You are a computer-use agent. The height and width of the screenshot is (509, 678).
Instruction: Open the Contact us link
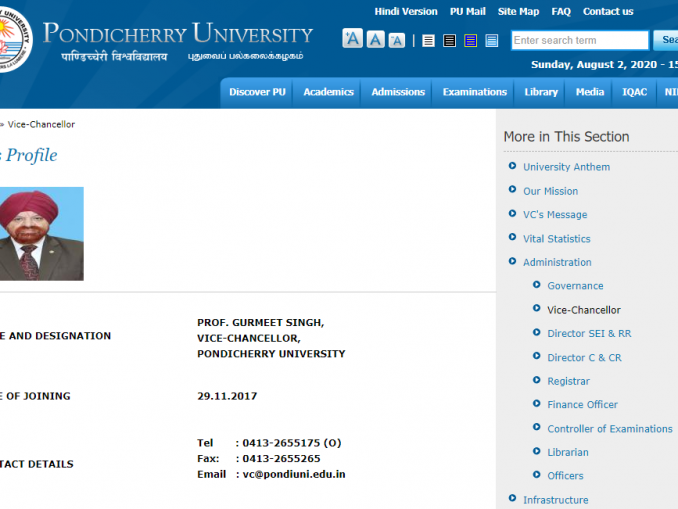coord(608,12)
